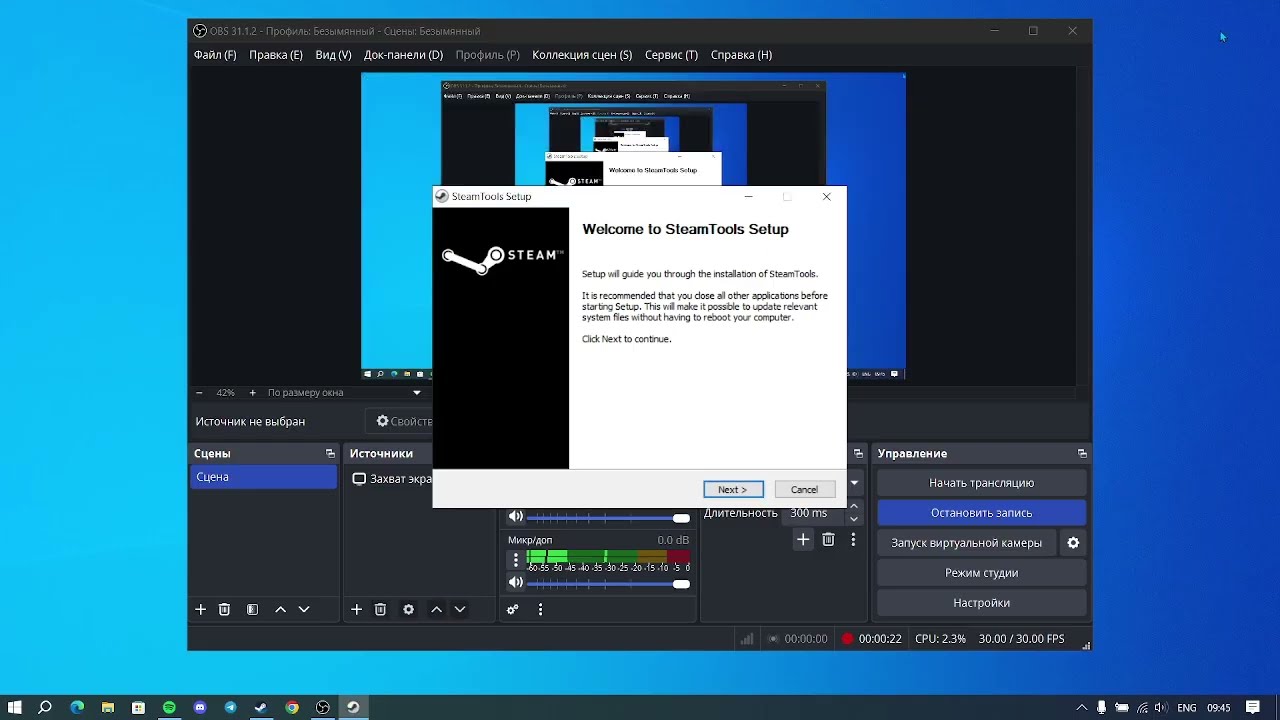
Task: Open audio mixer three-dot menu at bottom
Action: tap(540, 609)
